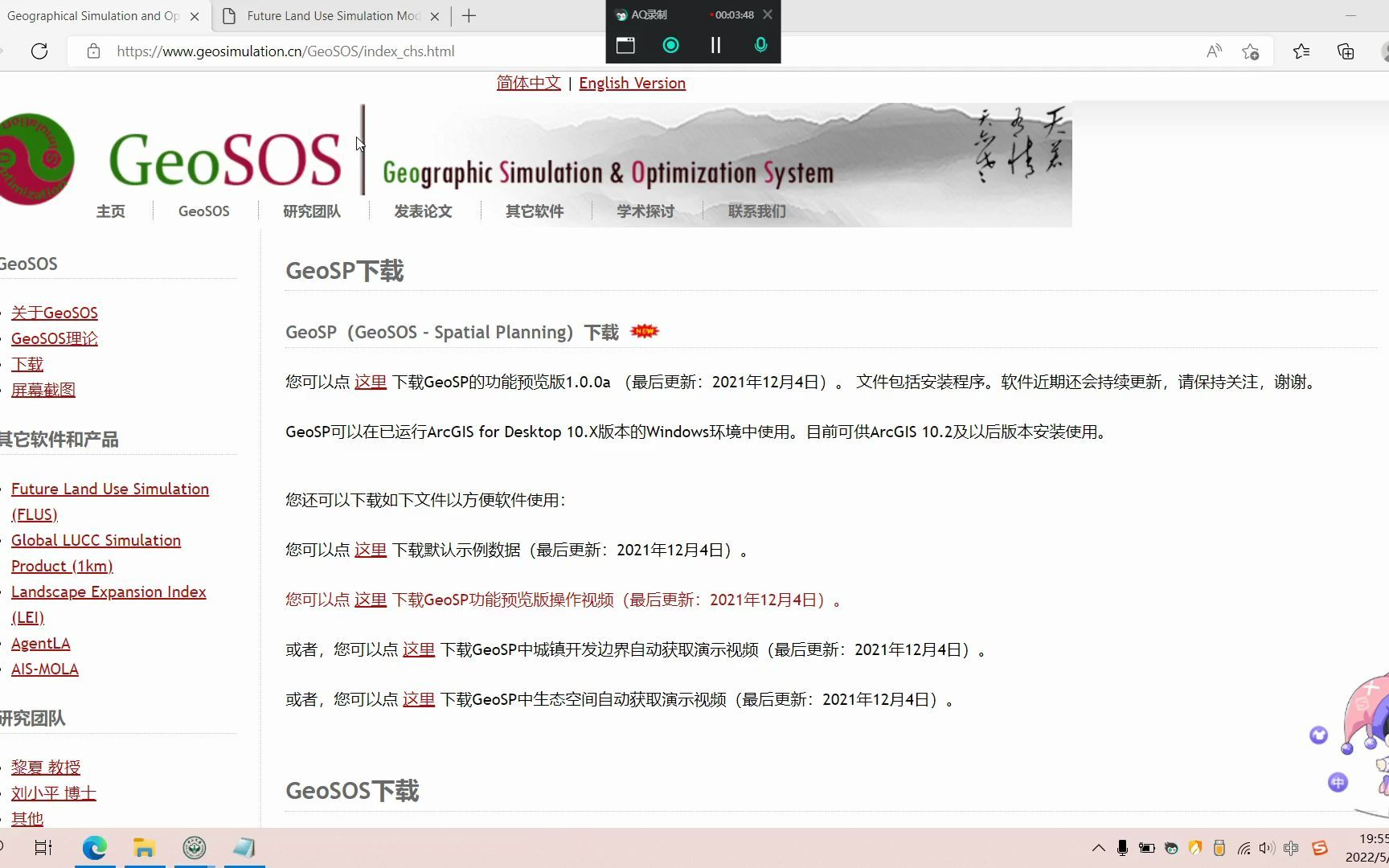Open the 联系我们 navigation menu
The height and width of the screenshot is (868, 1389).
coord(756,211)
